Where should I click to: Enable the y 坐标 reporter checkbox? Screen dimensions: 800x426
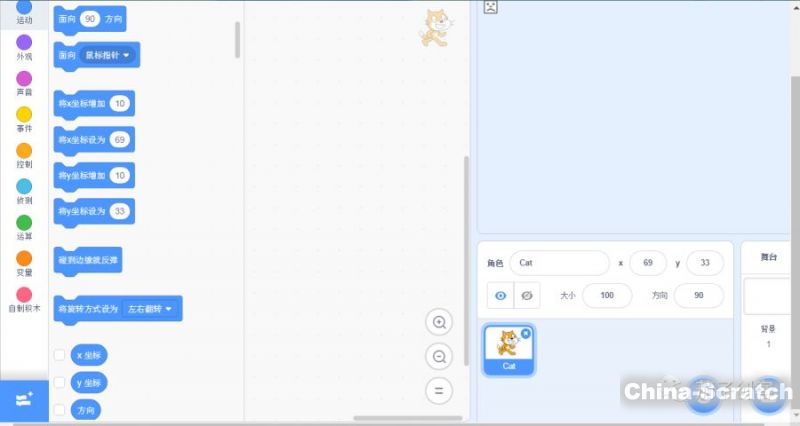[60, 383]
